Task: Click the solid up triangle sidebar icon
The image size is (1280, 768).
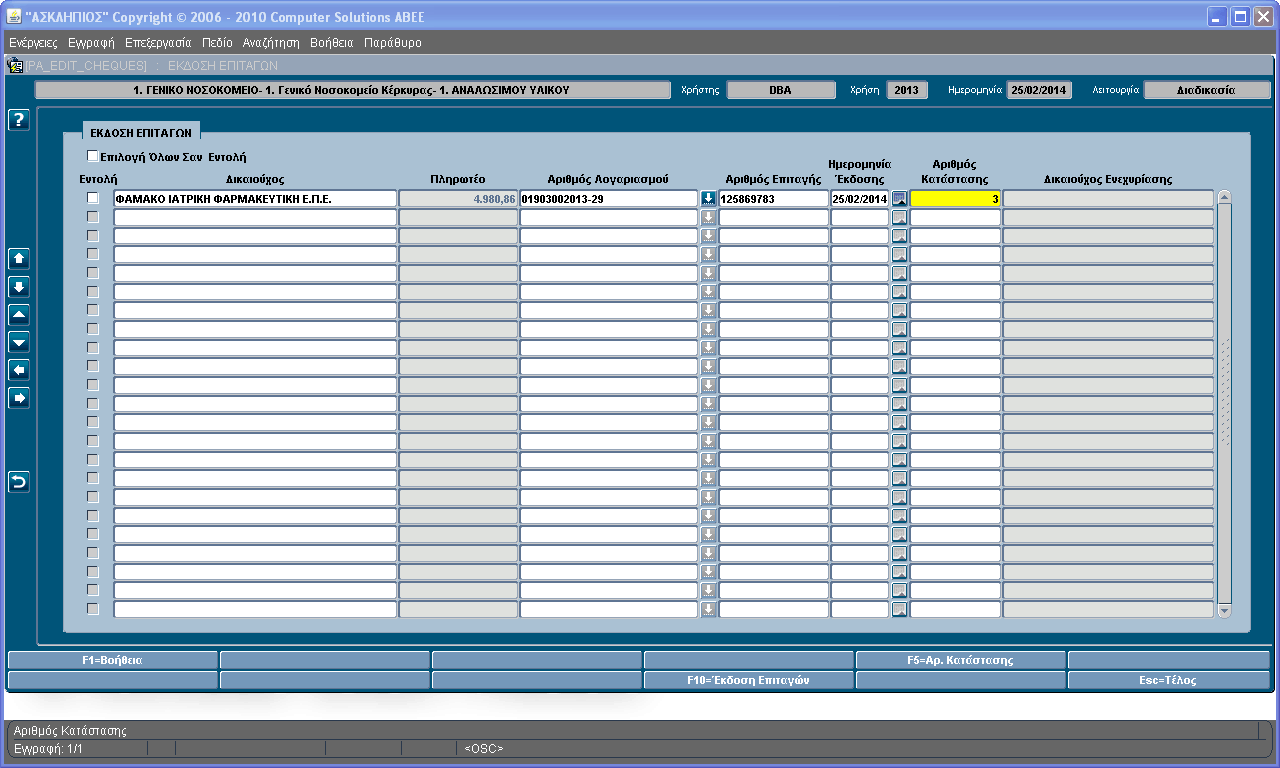Action: tap(19, 315)
